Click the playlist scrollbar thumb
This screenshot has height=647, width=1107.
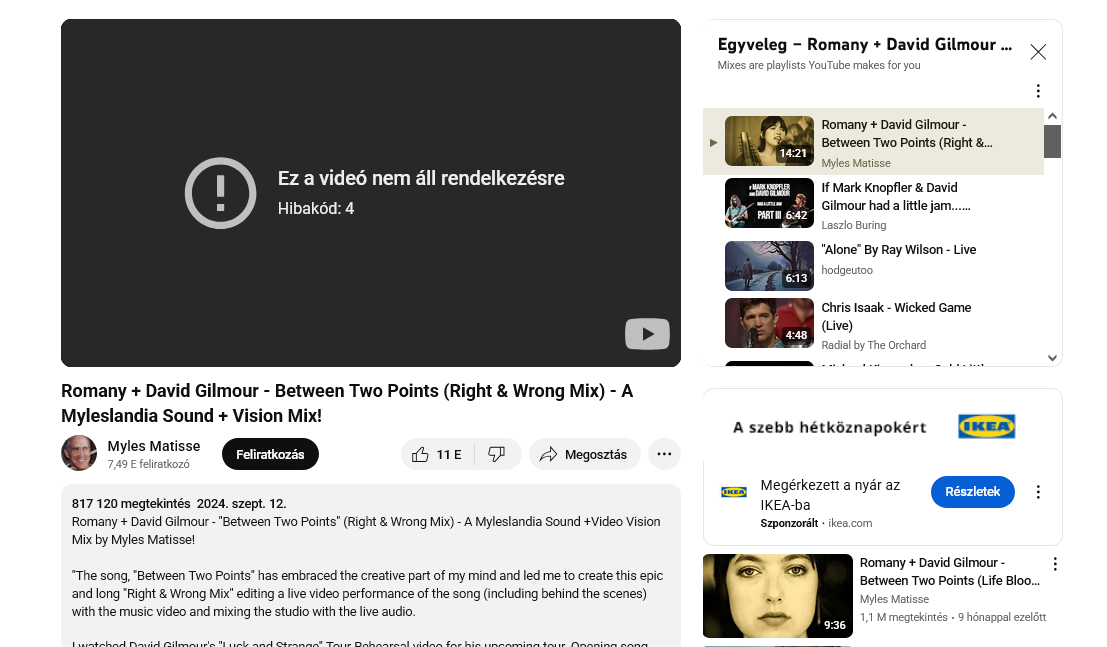pos(1052,141)
